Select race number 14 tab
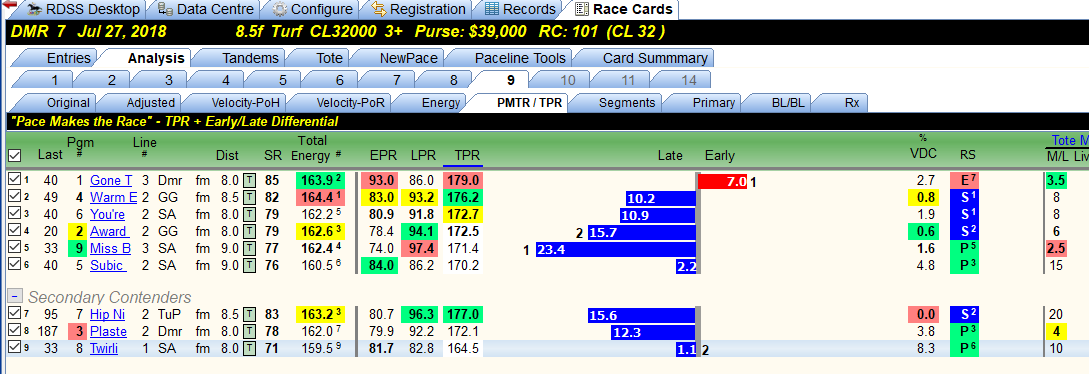The width and height of the screenshot is (1089, 374). 688,80
